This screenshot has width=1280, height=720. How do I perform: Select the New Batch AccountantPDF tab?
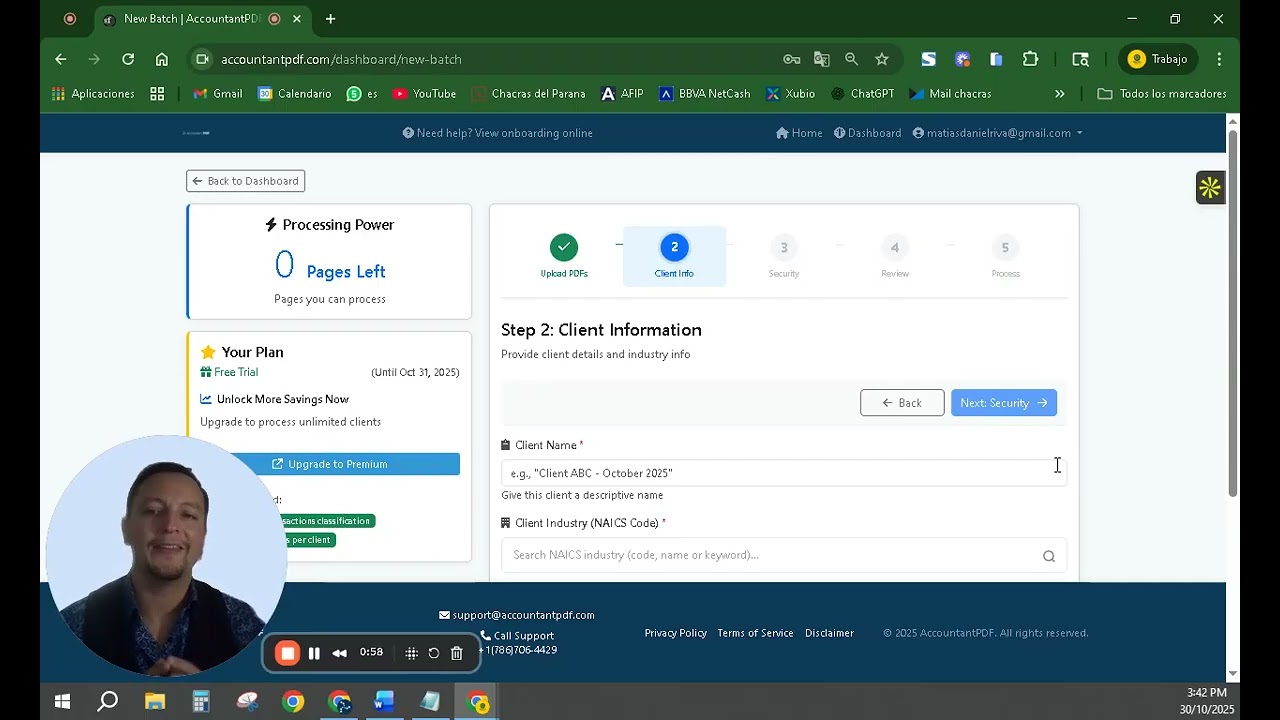click(191, 19)
